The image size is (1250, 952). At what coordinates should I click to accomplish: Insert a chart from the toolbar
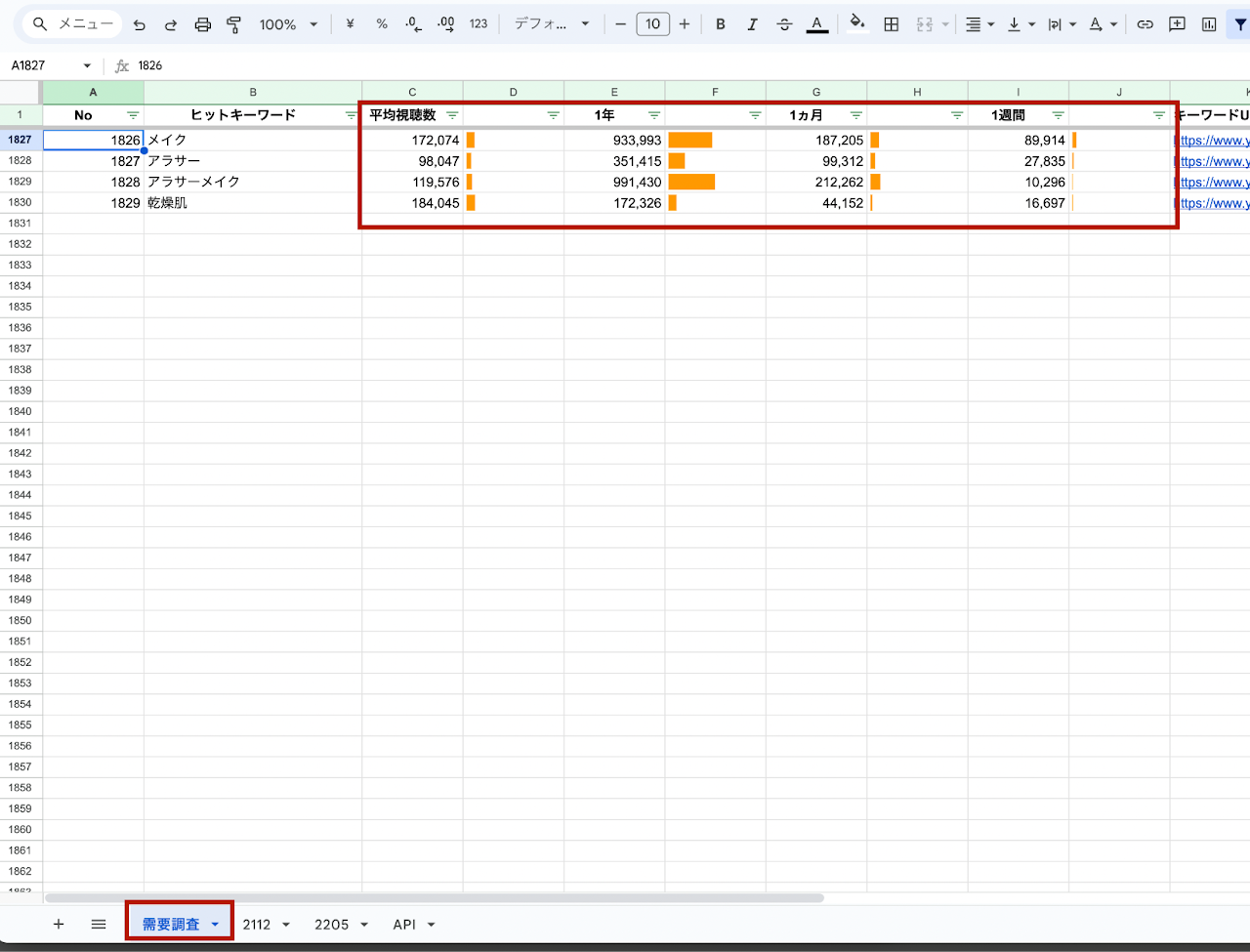(x=1209, y=24)
